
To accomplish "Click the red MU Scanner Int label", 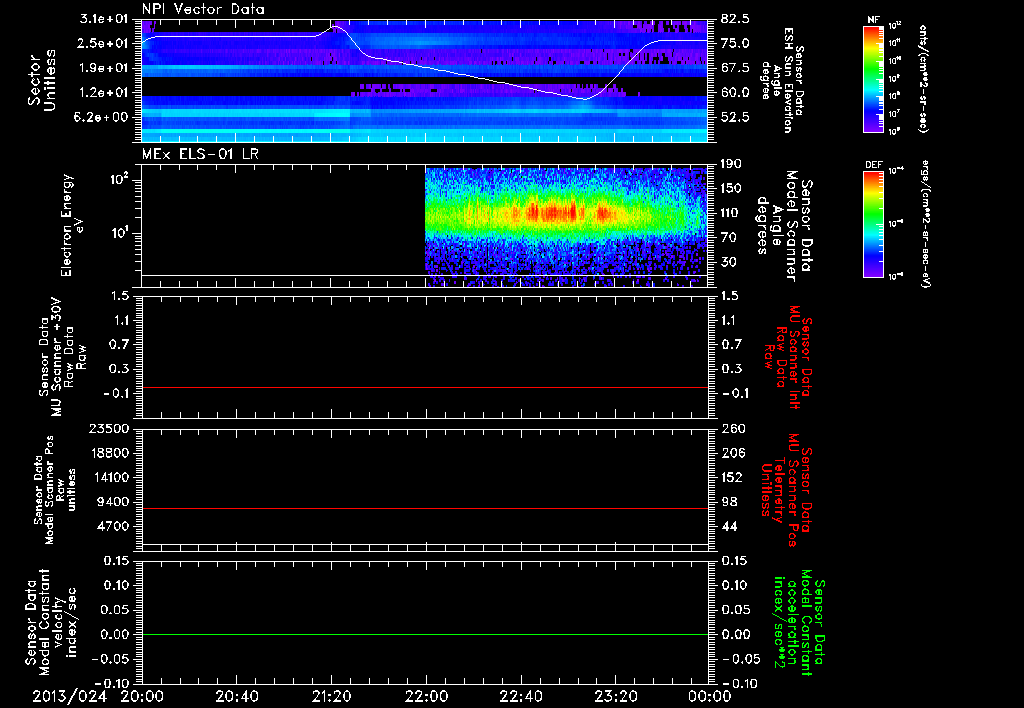I will point(796,358).
